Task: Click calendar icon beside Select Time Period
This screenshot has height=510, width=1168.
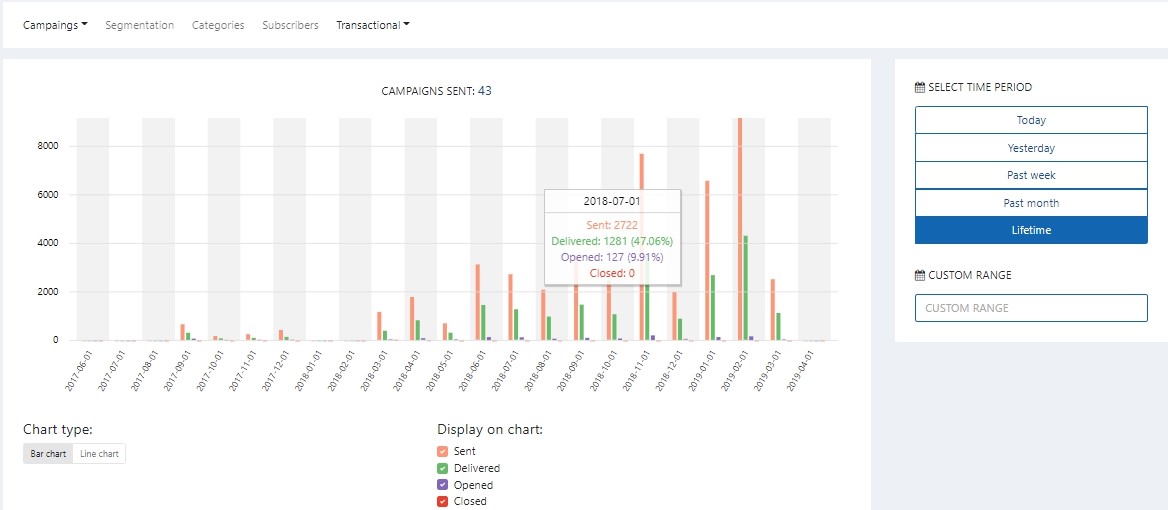Action: click(919, 87)
